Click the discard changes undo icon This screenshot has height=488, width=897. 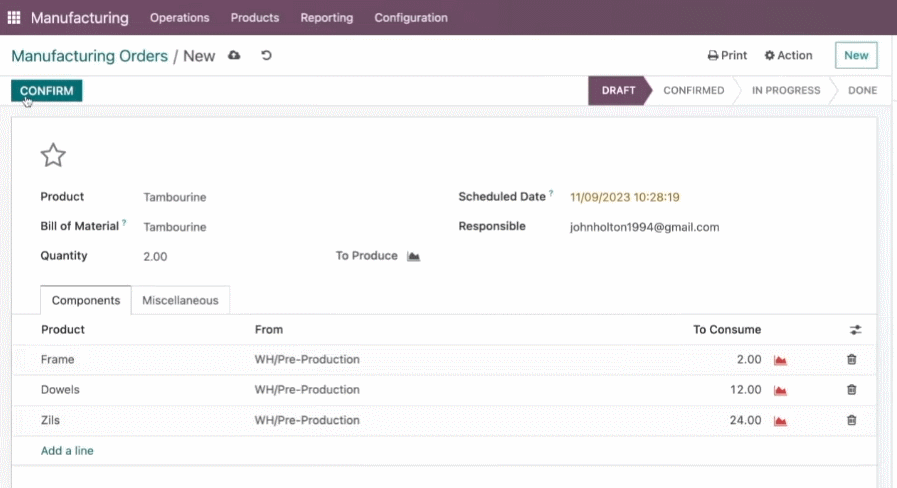[x=266, y=55]
